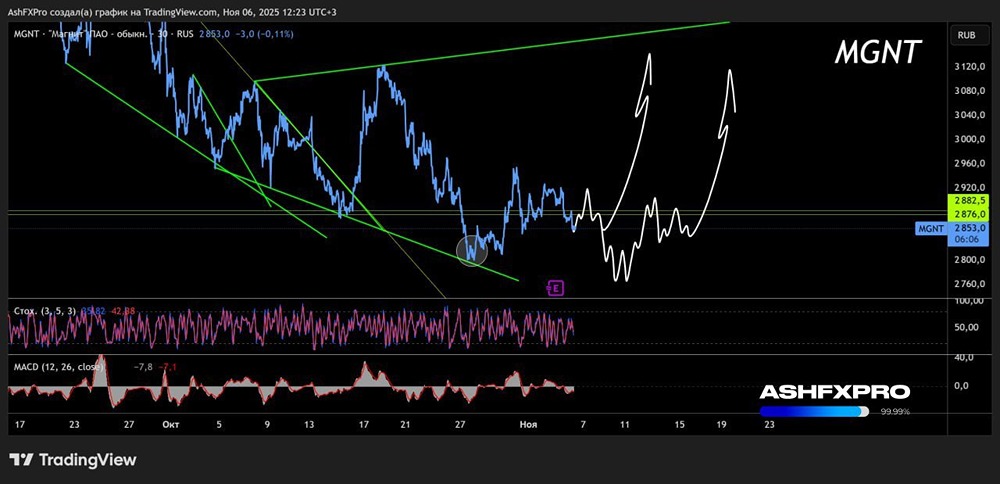Click the red stochastic value 42,88

(123, 311)
